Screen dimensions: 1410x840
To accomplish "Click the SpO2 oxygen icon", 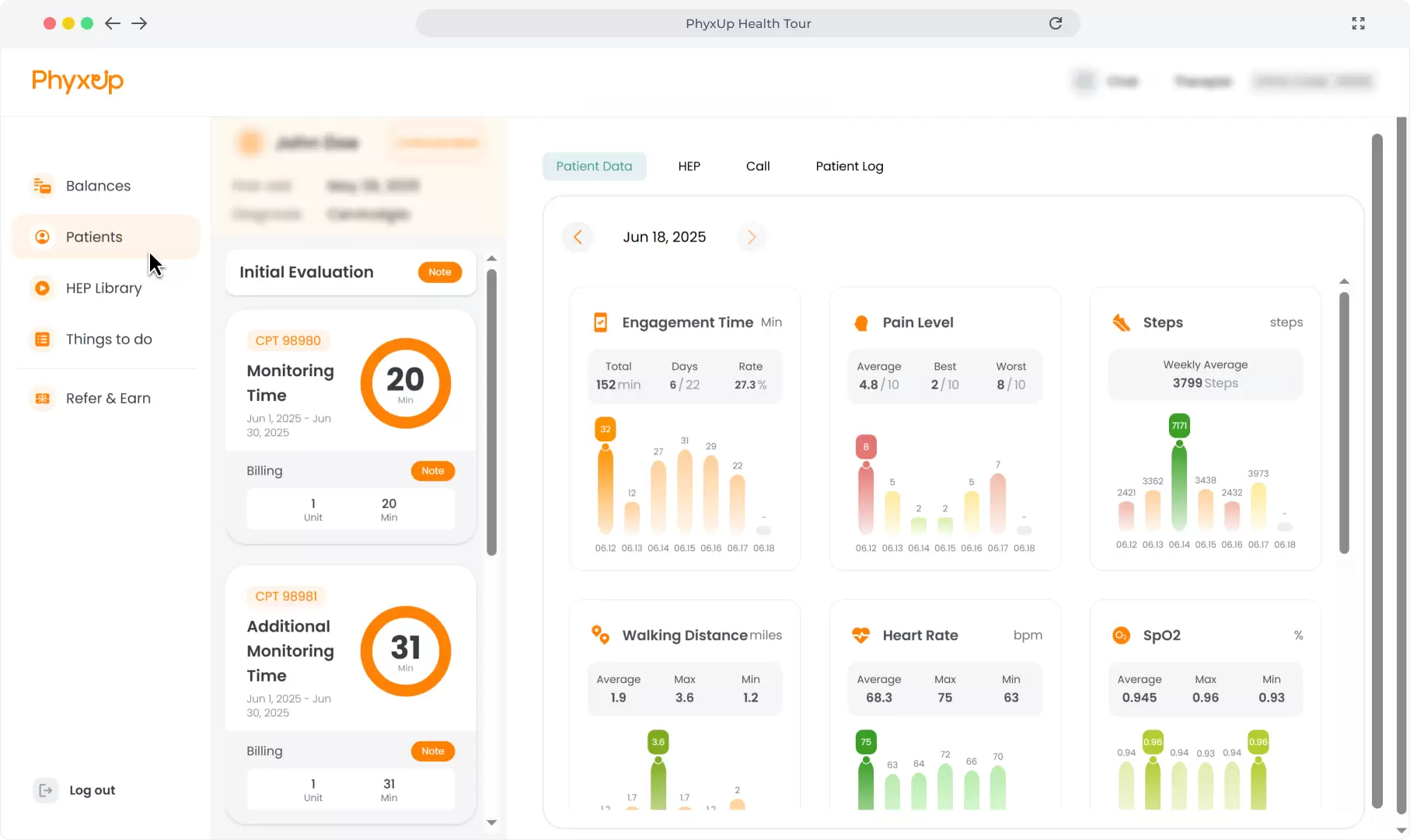I will click(x=1122, y=635).
